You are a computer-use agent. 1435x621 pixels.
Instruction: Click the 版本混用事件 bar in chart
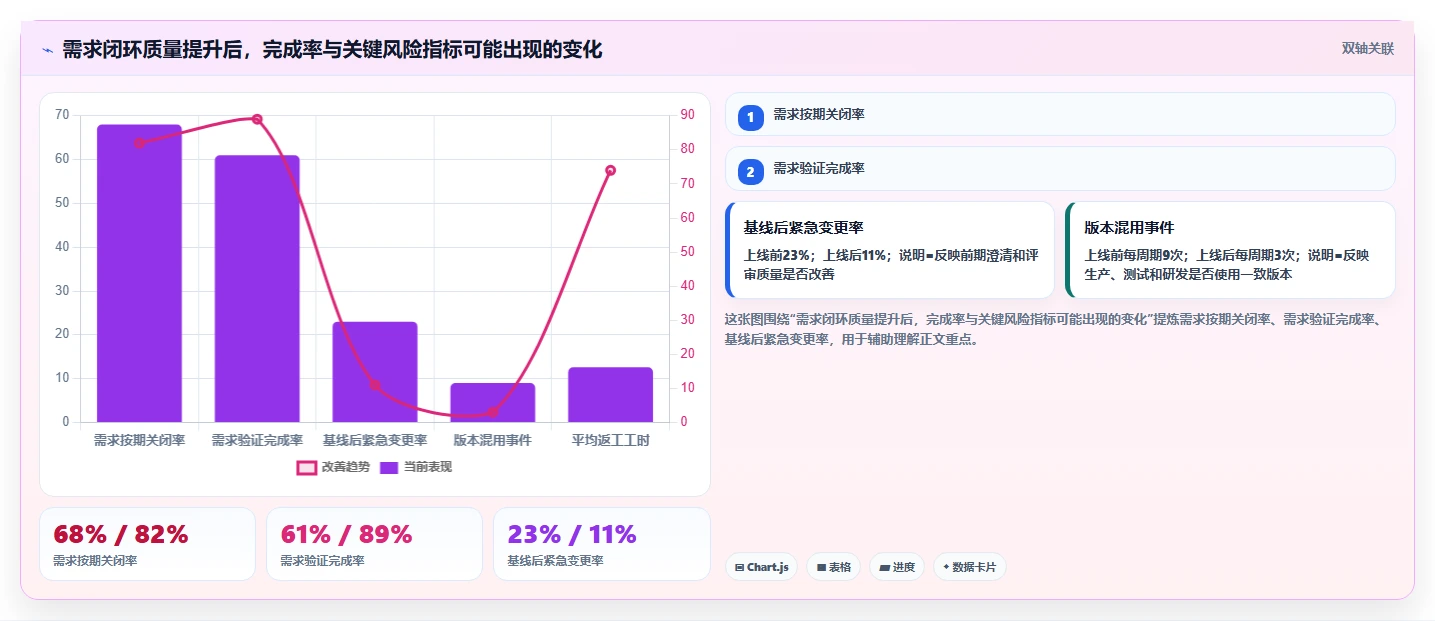coord(493,403)
